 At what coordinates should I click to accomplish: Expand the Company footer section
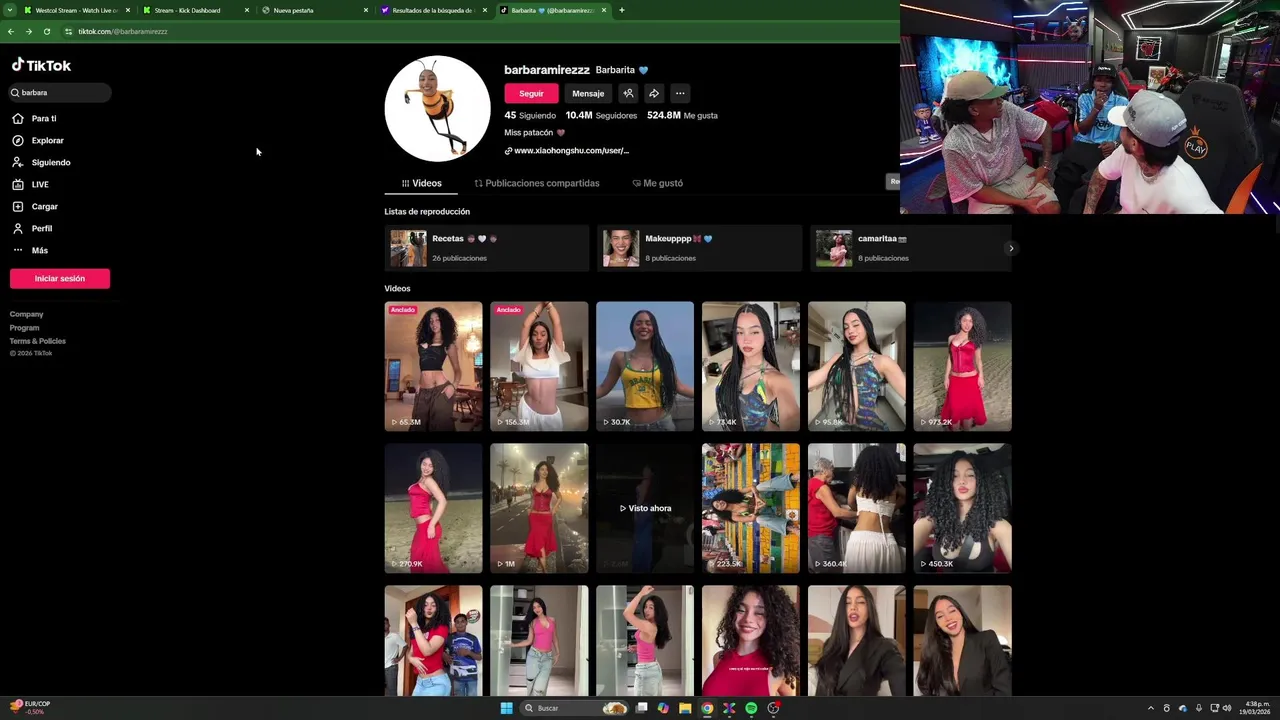27,314
